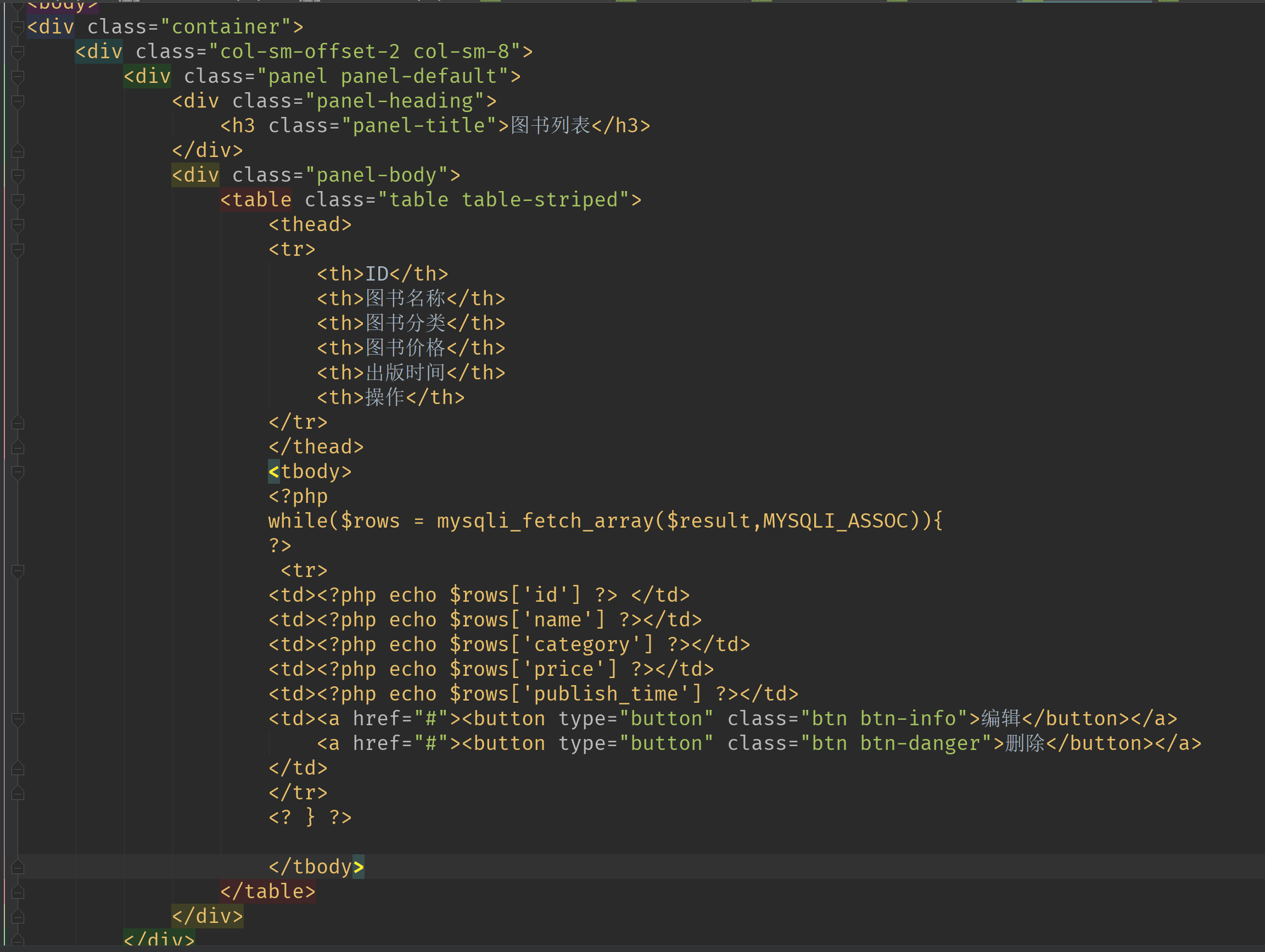The image size is (1265, 952).
Task: Click the 图书名称 table header text
Action: [405, 299]
